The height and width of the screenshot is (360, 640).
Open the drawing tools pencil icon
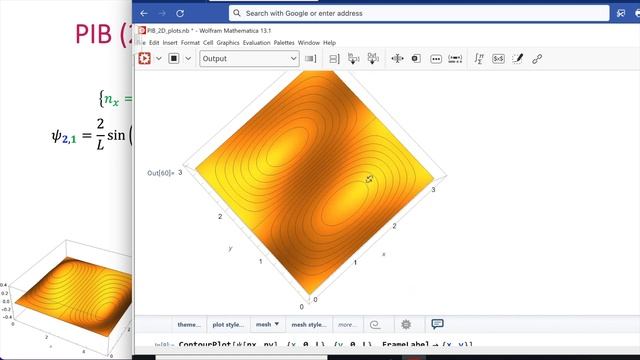(x=518, y=59)
